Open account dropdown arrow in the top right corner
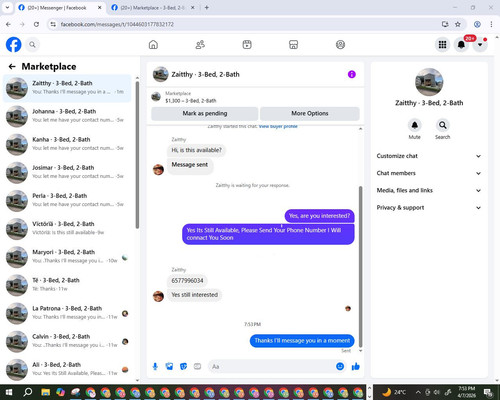 pyautogui.click(x=480, y=44)
